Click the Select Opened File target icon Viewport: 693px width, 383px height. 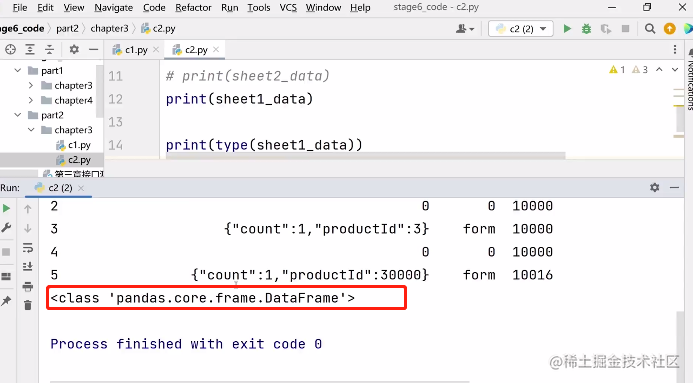11,49
